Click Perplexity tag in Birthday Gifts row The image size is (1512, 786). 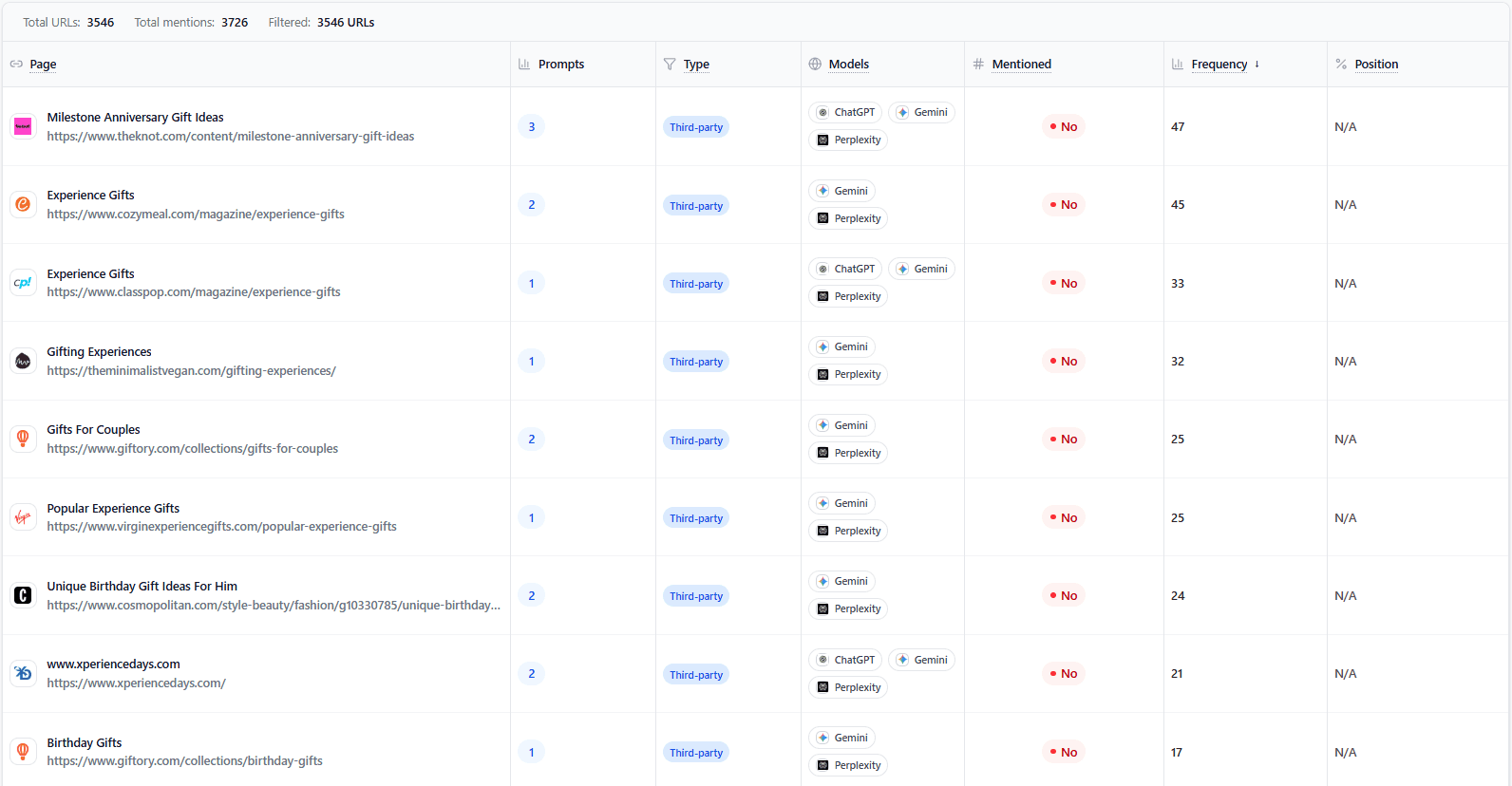tap(848, 765)
